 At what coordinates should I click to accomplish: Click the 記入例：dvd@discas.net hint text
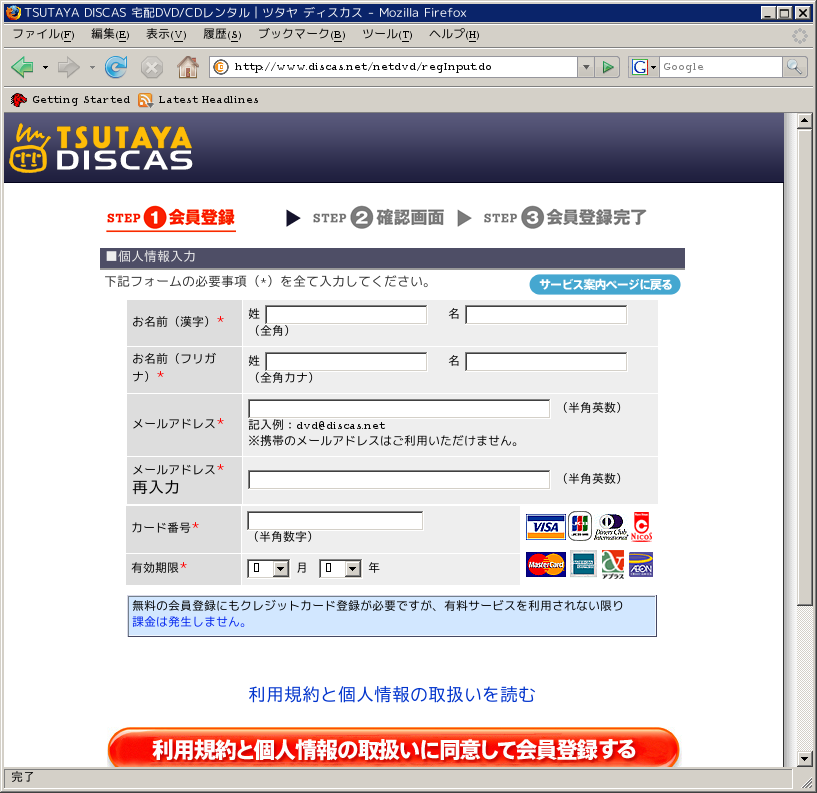click(317, 425)
